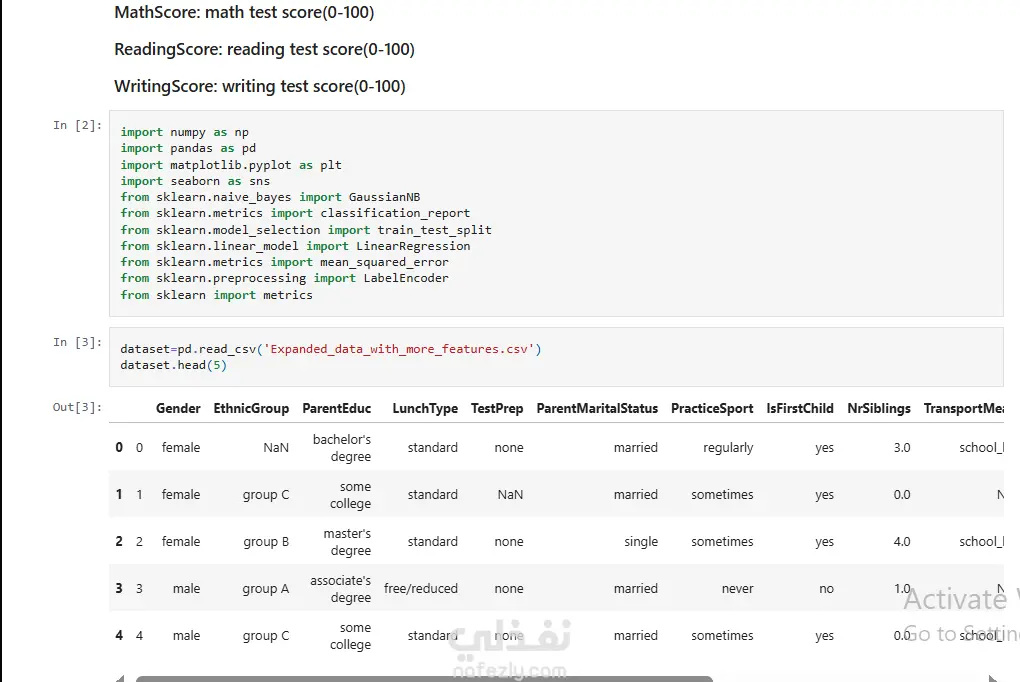Click the IsFirstChild column header
1020x682 pixels.
(799, 408)
